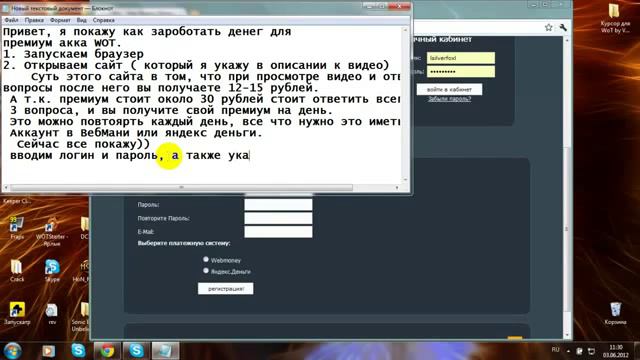The height and width of the screenshot is (360, 640).
Task: Click the Пароль registration input field
Action: (278, 204)
